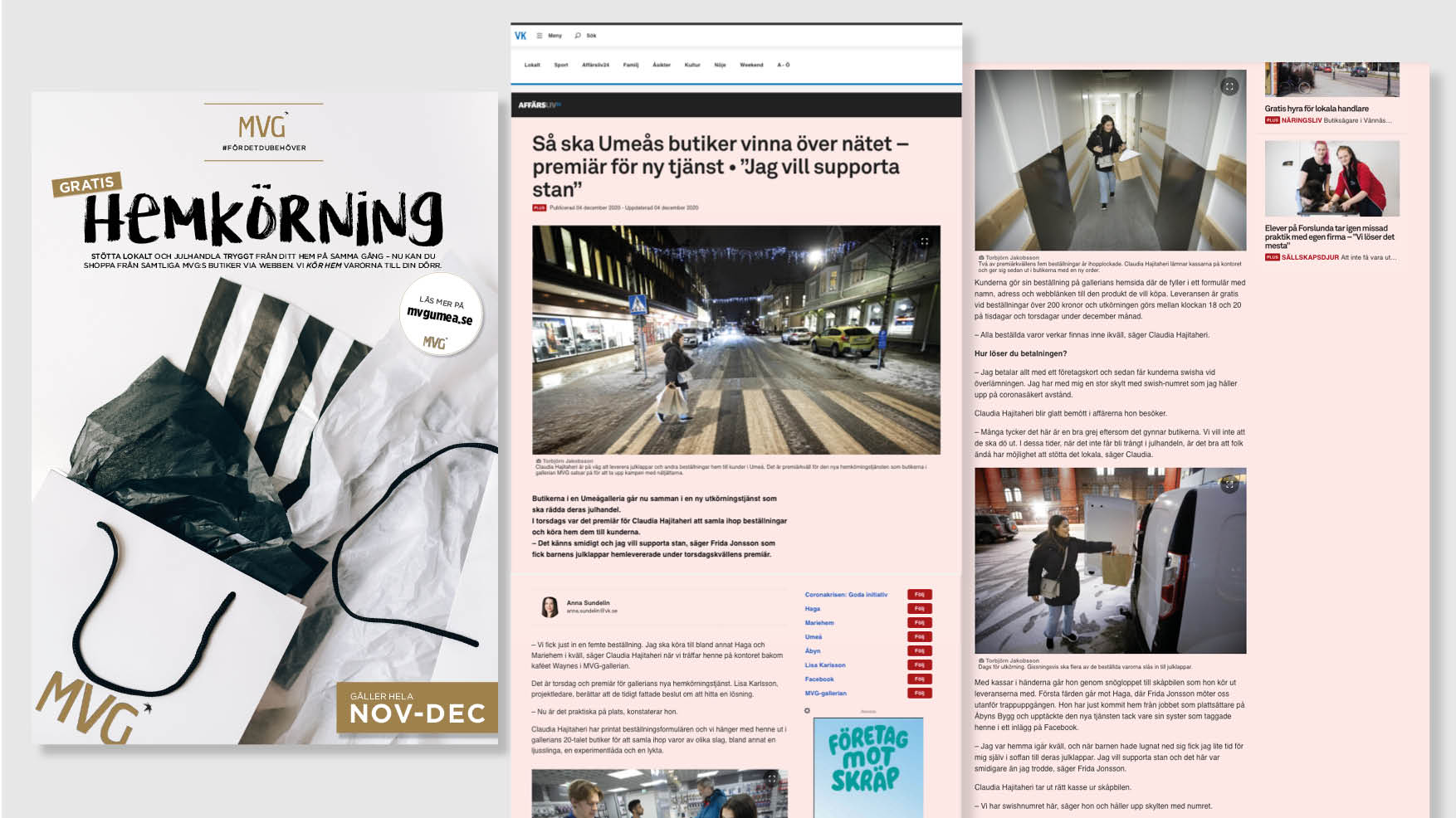Click the thumbnail of two women with dog
The width and height of the screenshot is (1456, 818).
tap(1331, 178)
